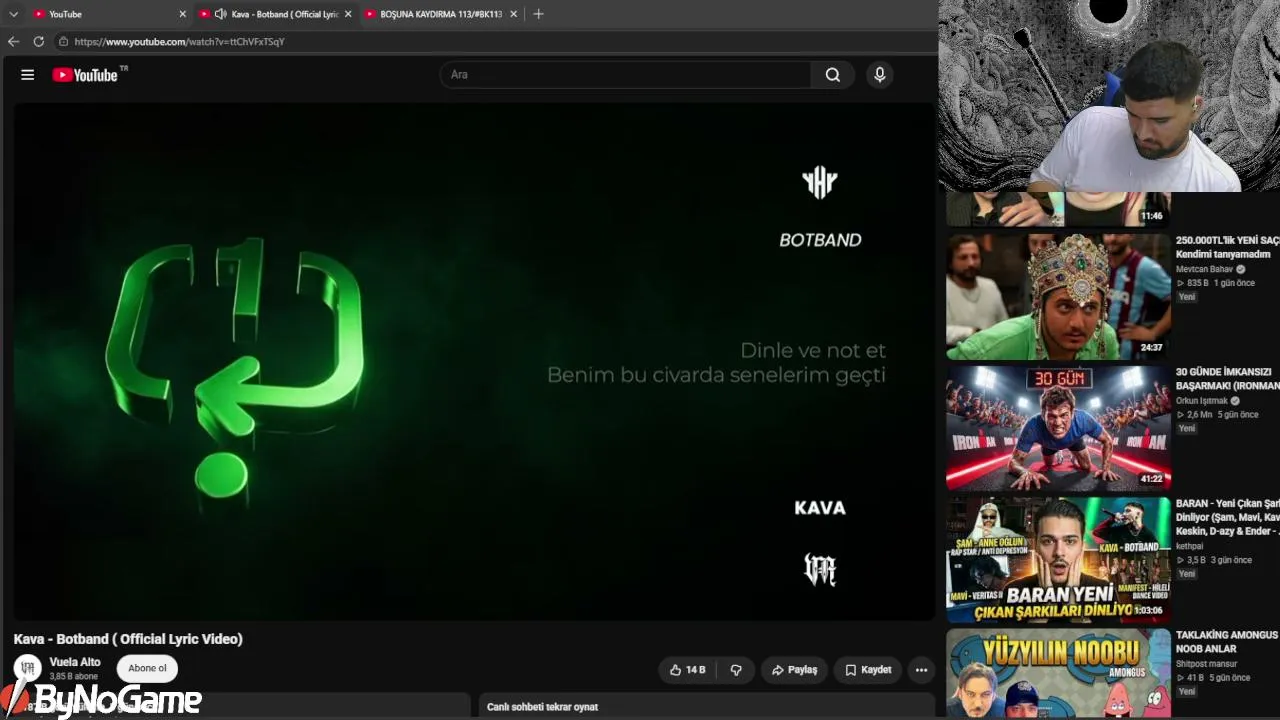Open the YÜZYILIN NOOBU thumbnail
This screenshot has width=1280, height=720.
1058,673
